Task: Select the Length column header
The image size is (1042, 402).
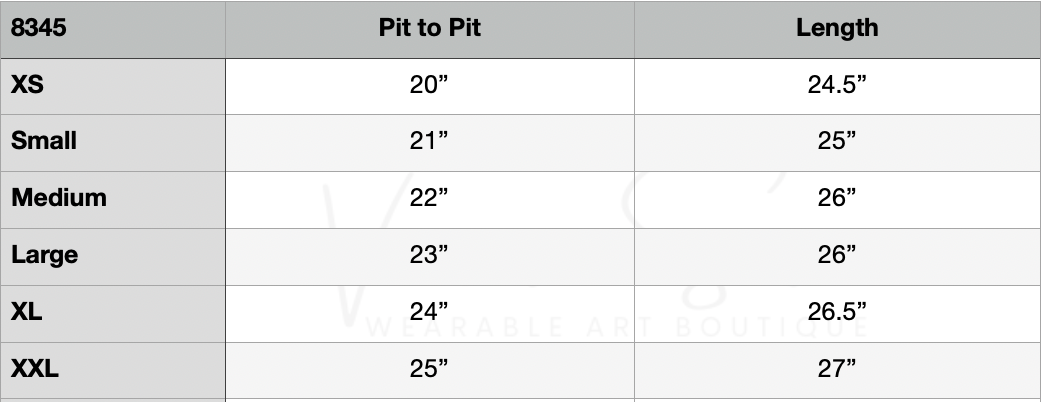Action: (x=837, y=28)
